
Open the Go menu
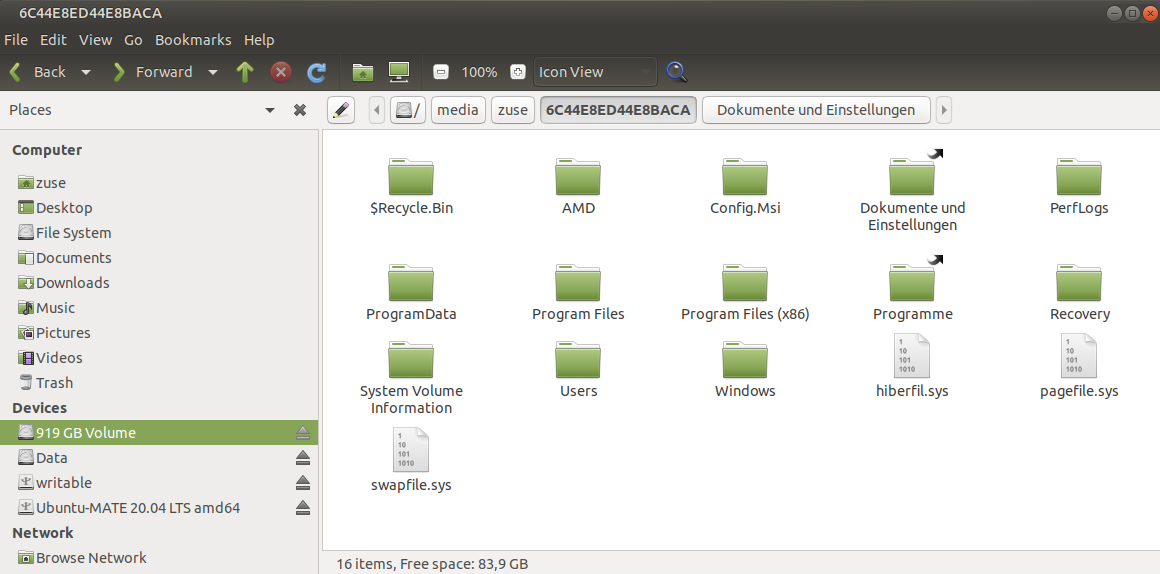click(x=133, y=40)
